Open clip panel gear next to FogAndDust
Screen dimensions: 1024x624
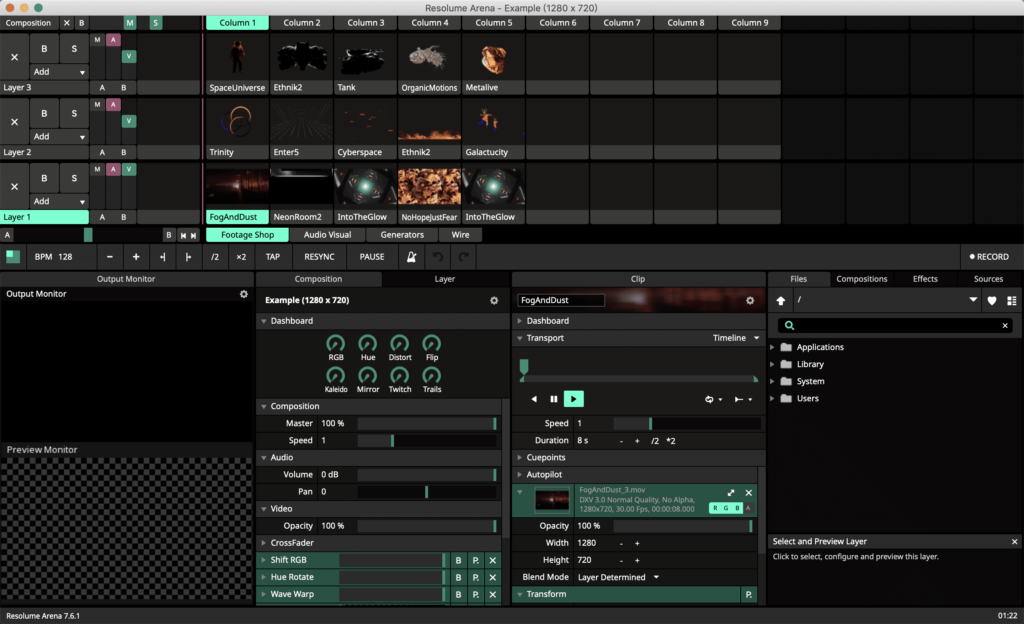[750, 300]
